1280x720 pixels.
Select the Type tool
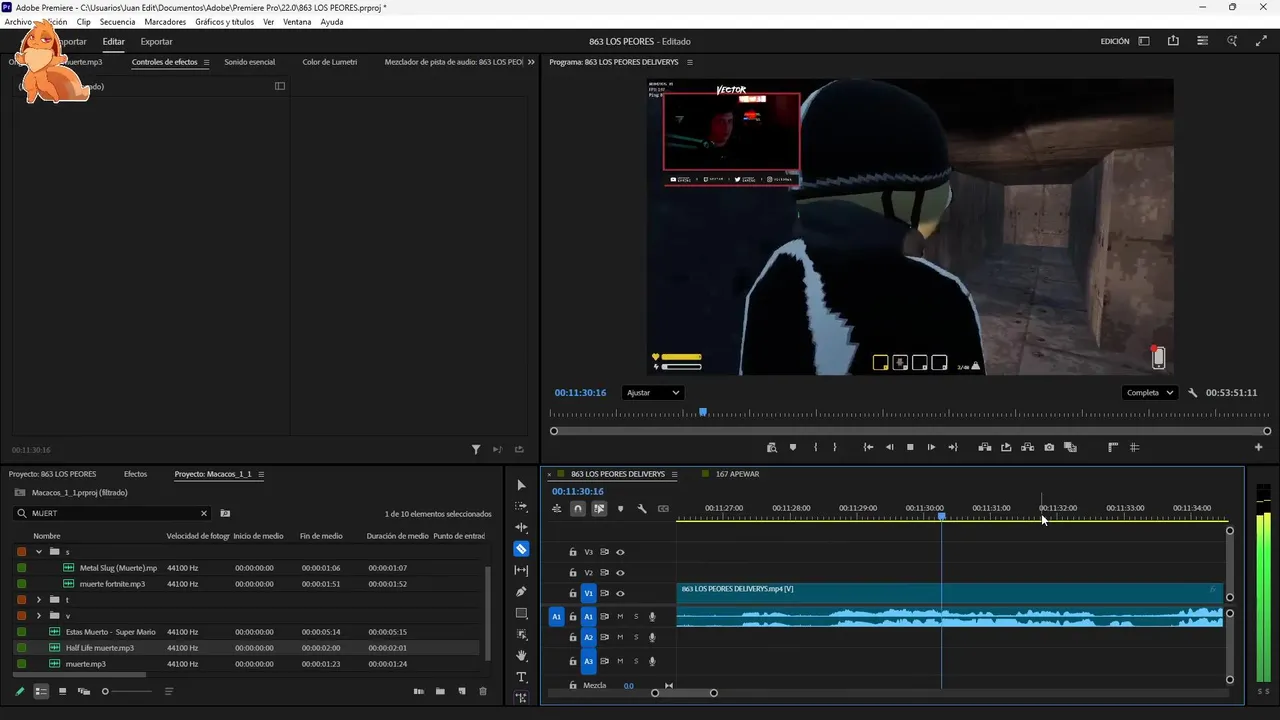[x=521, y=677]
